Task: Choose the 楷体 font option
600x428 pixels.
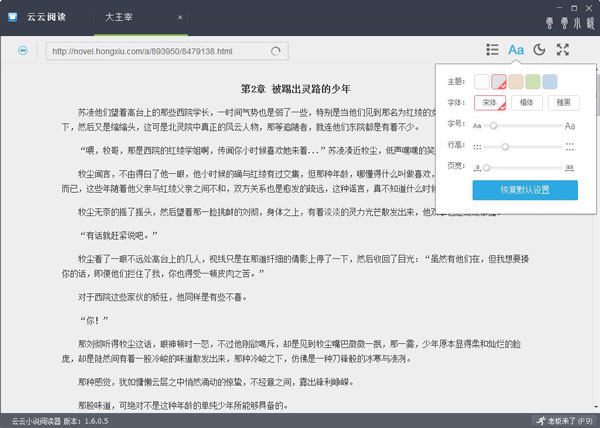Action: click(527, 103)
